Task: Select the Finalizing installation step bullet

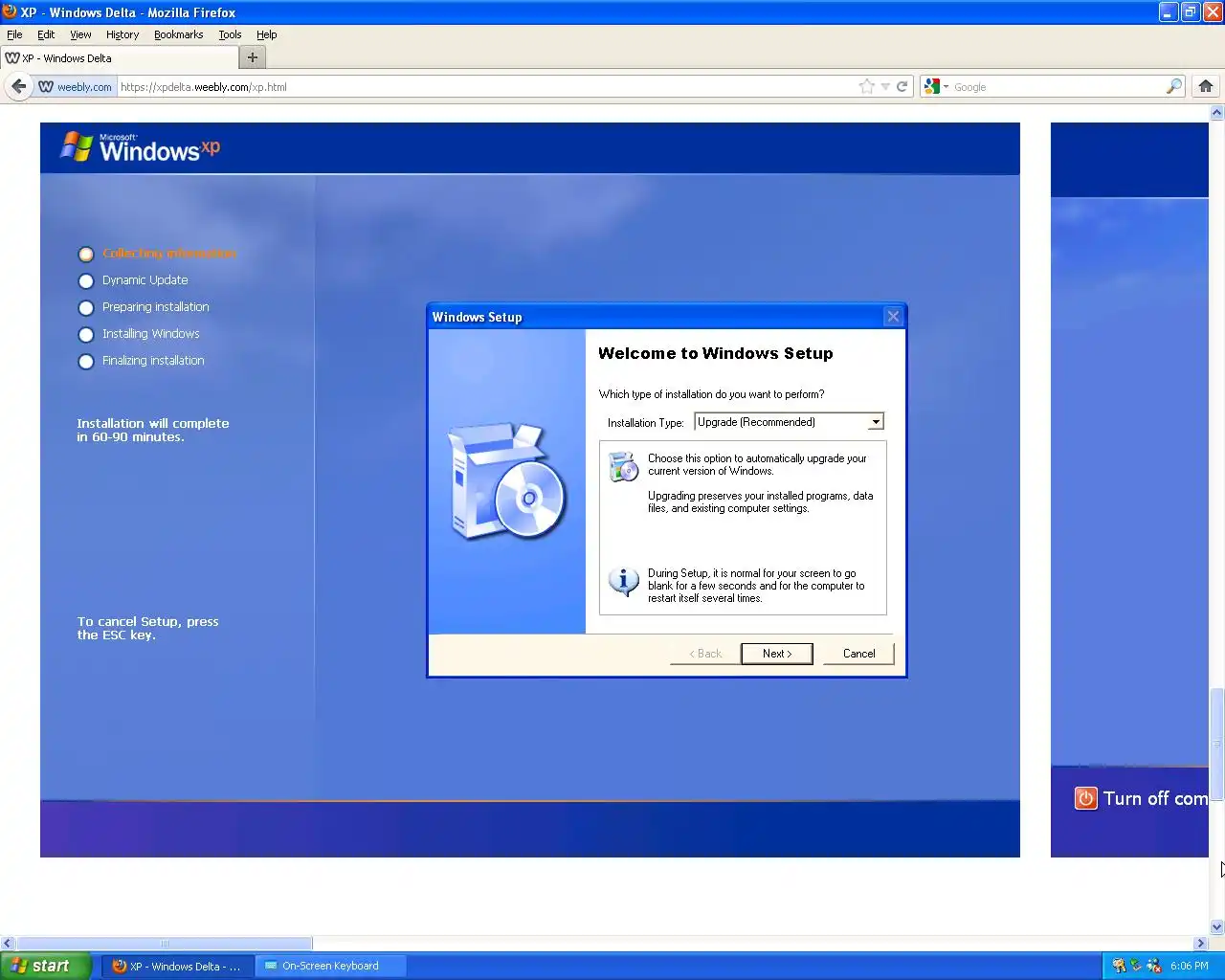Action: (x=86, y=361)
